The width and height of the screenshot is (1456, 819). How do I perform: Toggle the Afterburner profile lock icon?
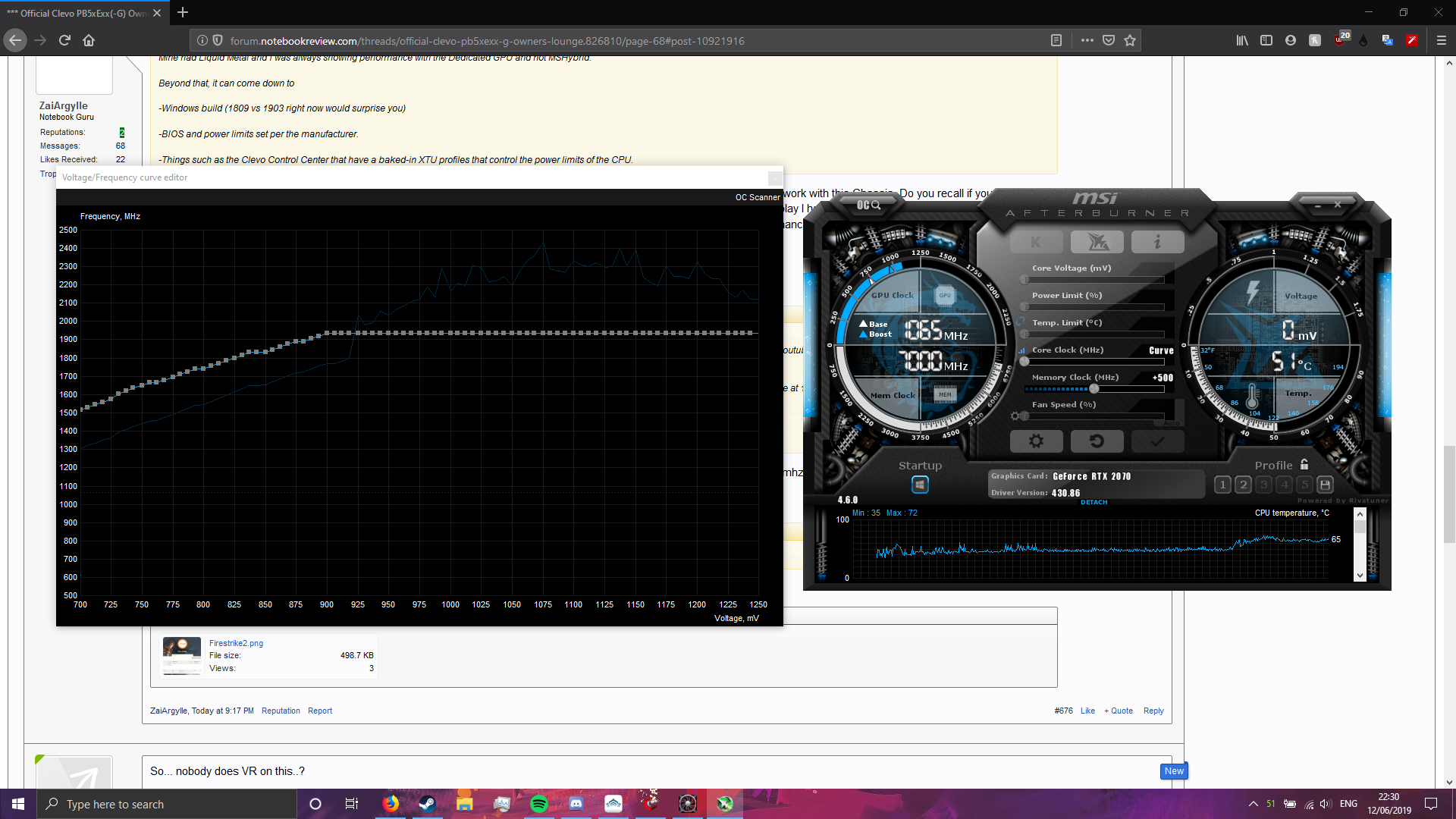[1304, 464]
